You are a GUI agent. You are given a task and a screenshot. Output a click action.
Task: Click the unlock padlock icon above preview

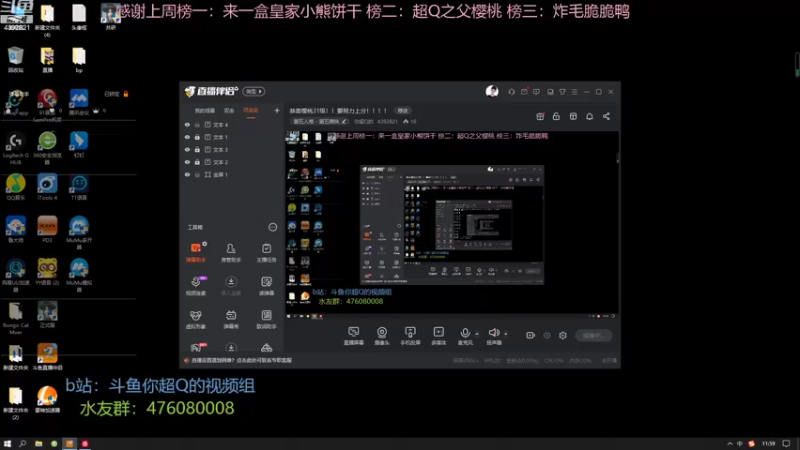(556, 116)
